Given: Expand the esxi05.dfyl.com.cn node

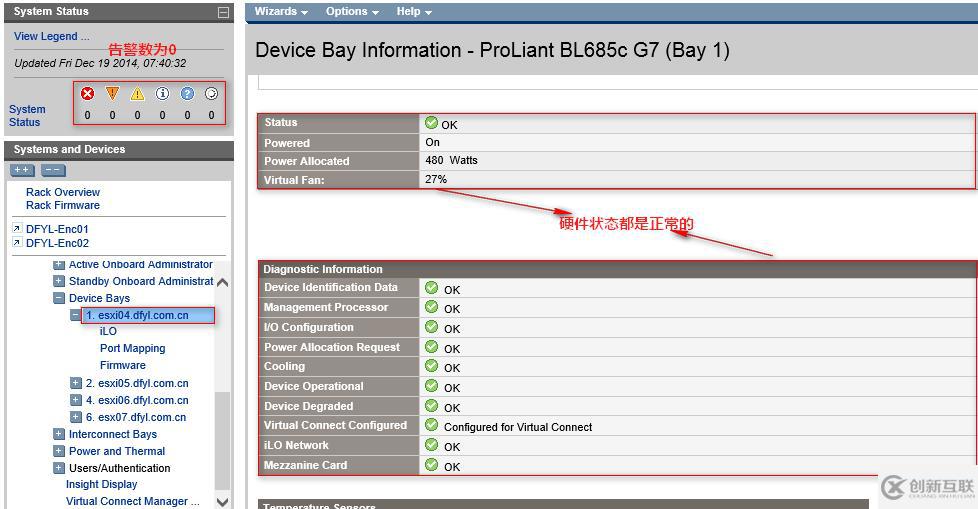Looking at the screenshot, I should pyautogui.click(x=75, y=383).
